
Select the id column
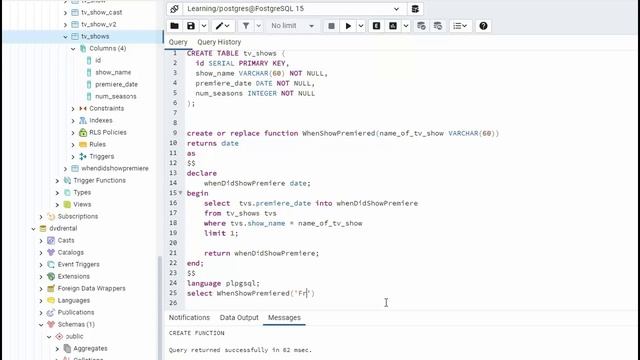click(98, 60)
